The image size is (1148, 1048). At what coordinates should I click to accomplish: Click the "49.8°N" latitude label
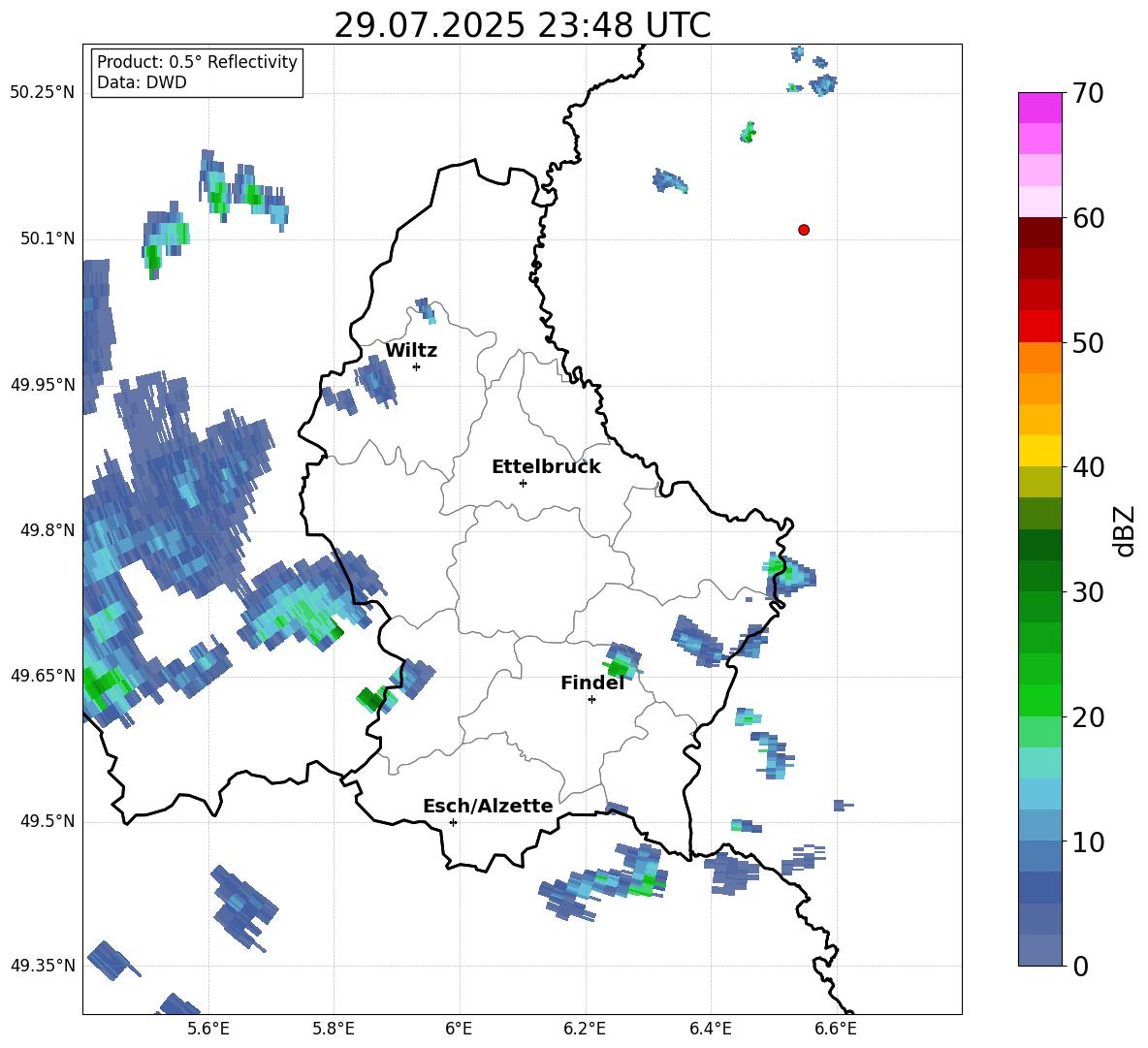pyautogui.click(x=48, y=530)
